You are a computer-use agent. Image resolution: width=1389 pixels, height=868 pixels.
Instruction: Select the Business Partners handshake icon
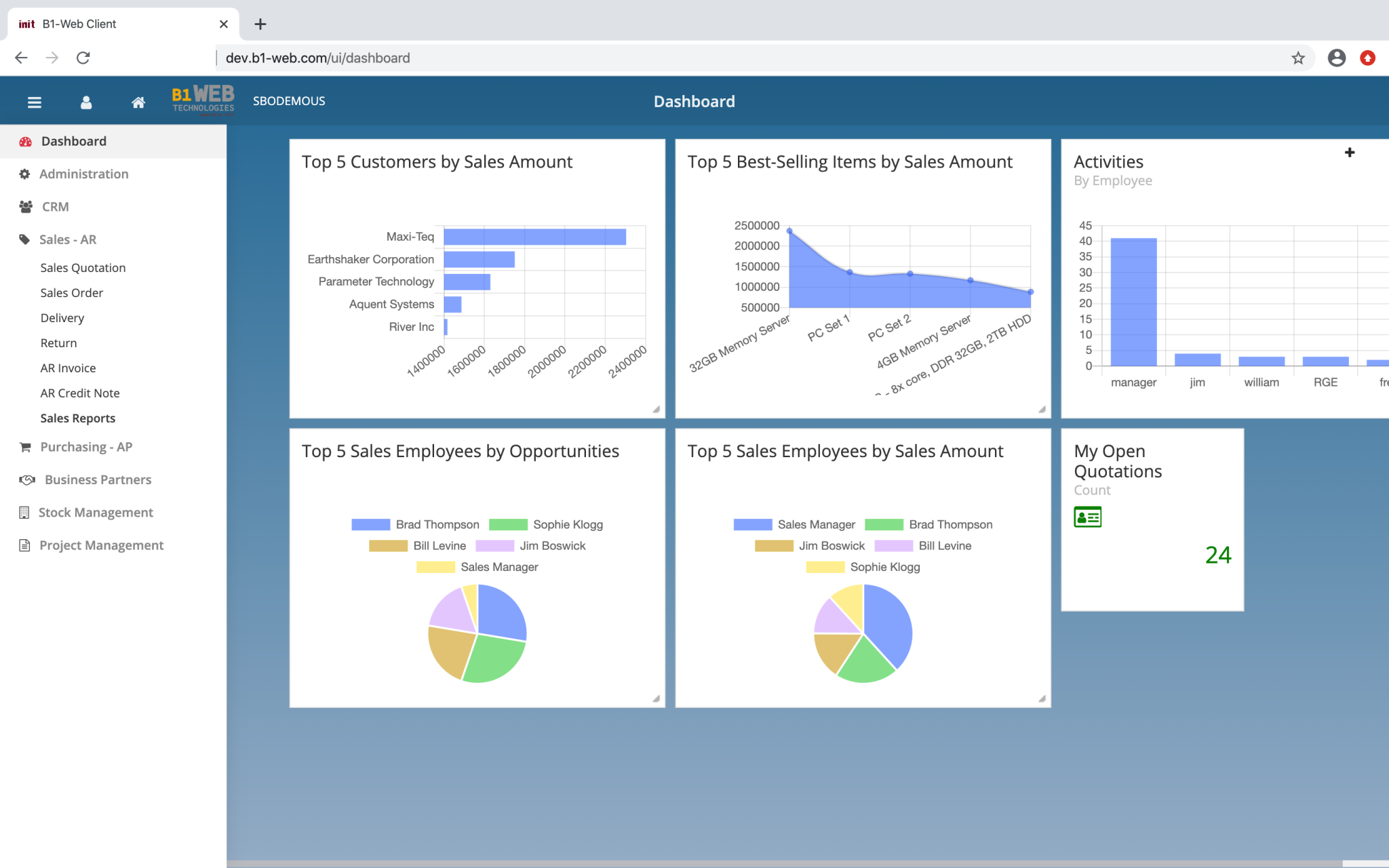(x=26, y=479)
